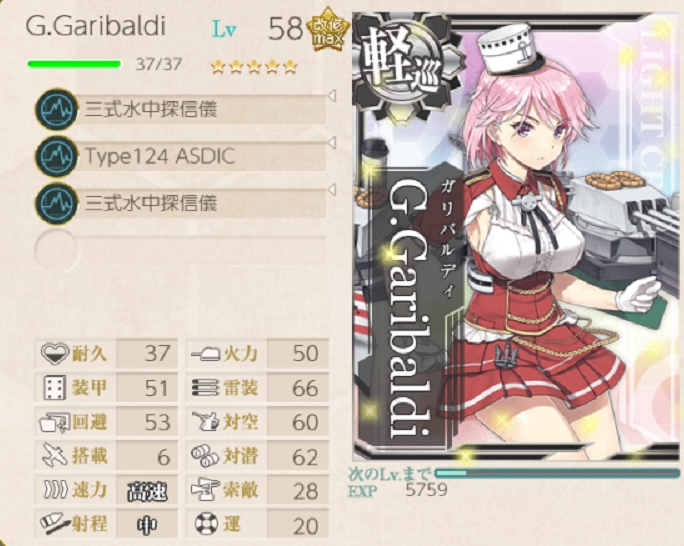
Task: Click the sonar icon beside Type124 ASDIC
Action: pyautogui.click(x=57, y=156)
